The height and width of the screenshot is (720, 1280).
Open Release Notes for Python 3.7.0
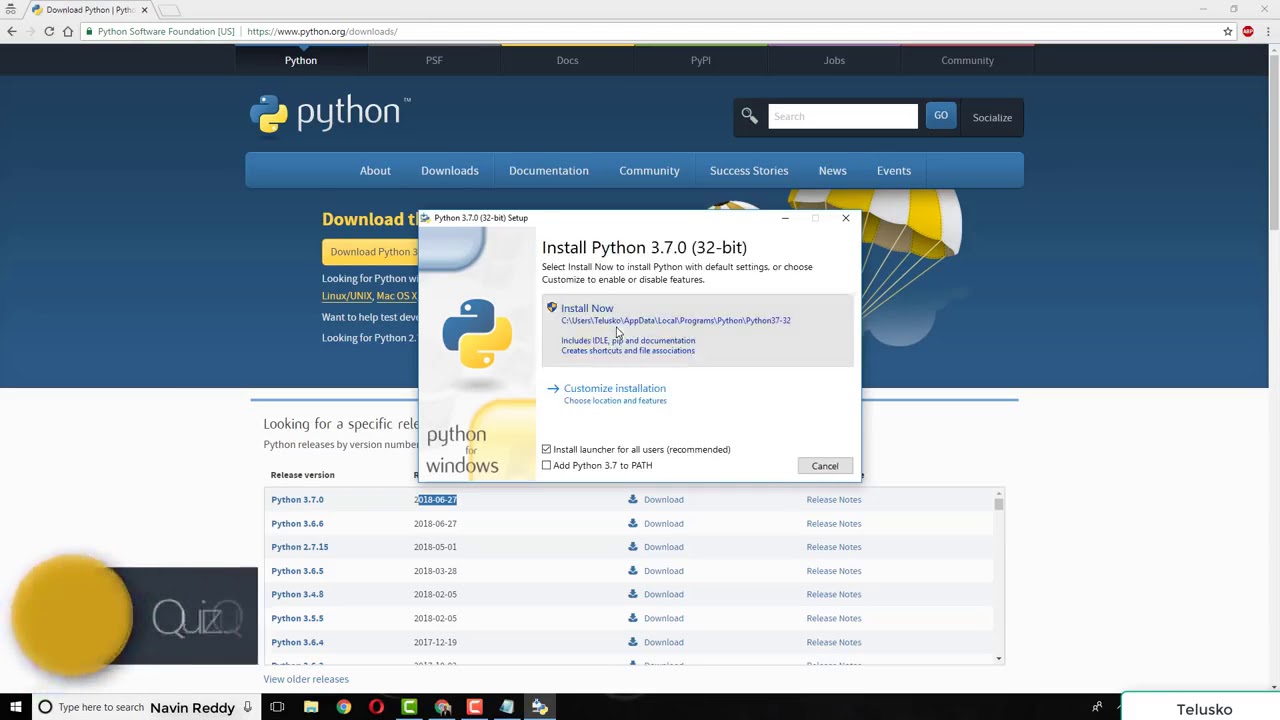click(833, 499)
